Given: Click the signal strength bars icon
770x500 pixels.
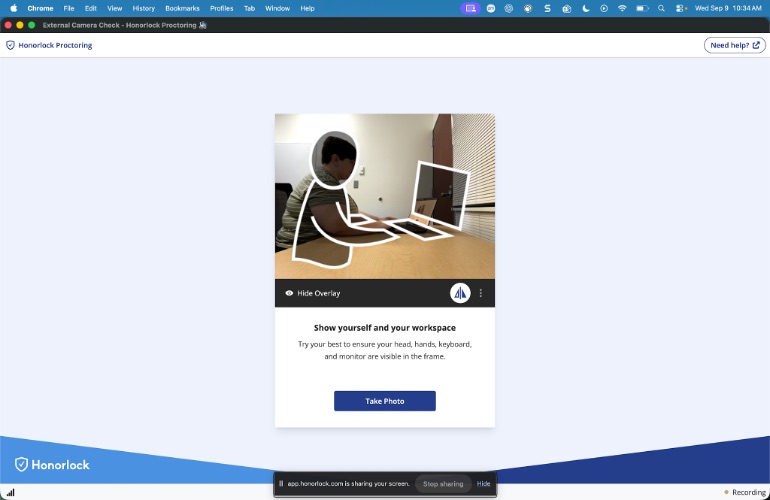Looking at the screenshot, I should pos(10,492).
